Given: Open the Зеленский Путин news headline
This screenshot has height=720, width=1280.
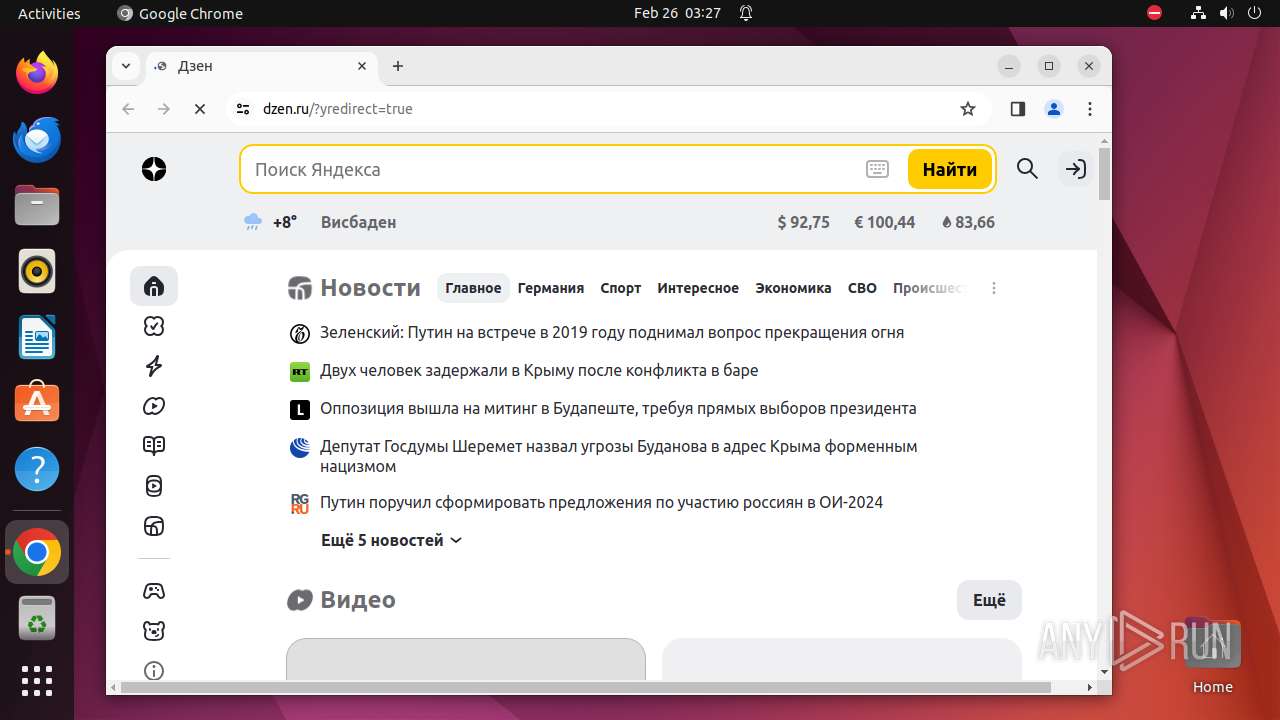Looking at the screenshot, I should pos(612,332).
